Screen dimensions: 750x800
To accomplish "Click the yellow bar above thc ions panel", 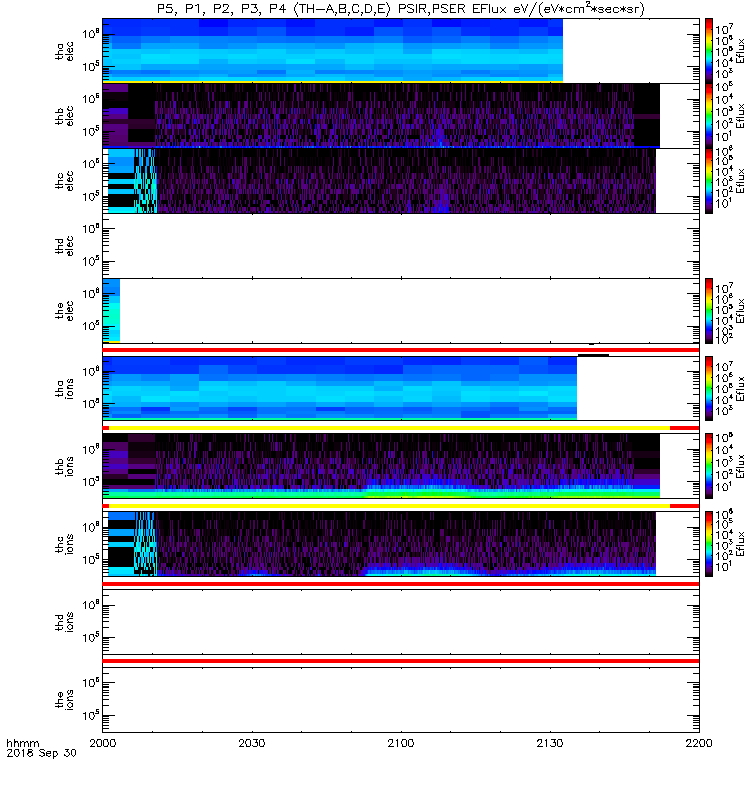I will 389,506.
